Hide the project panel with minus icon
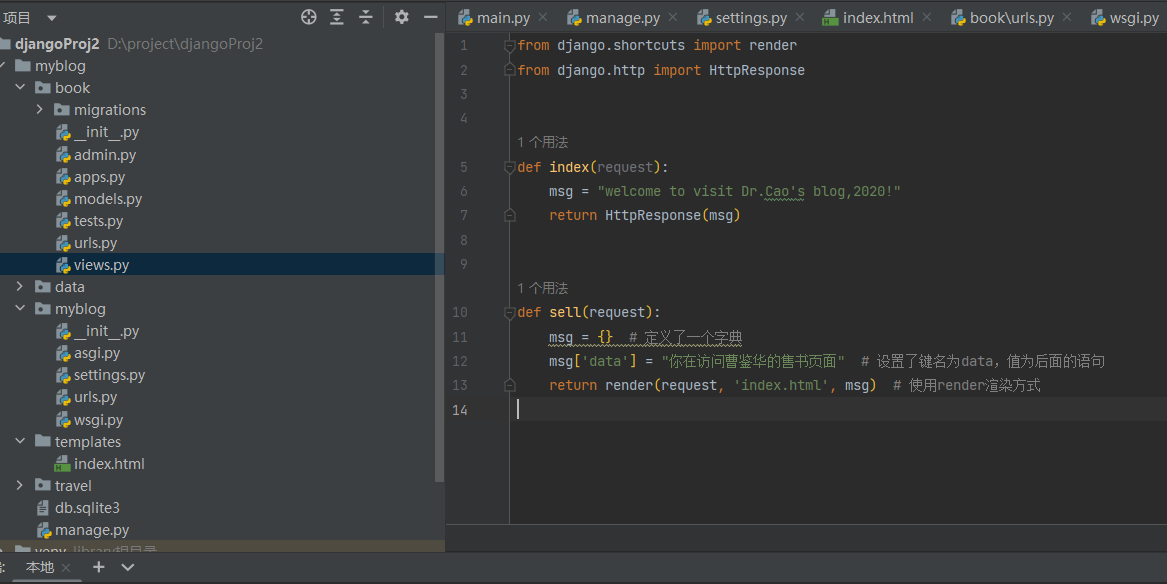The width and height of the screenshot is (1167, 584). pos(430,17)
